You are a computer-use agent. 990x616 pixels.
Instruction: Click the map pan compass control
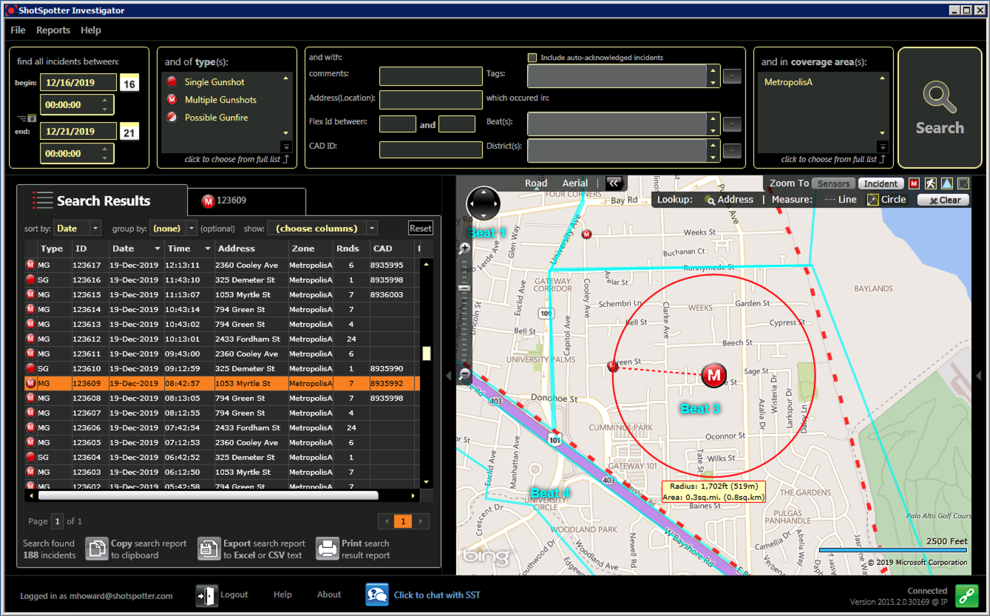click(x=484, y=203)
